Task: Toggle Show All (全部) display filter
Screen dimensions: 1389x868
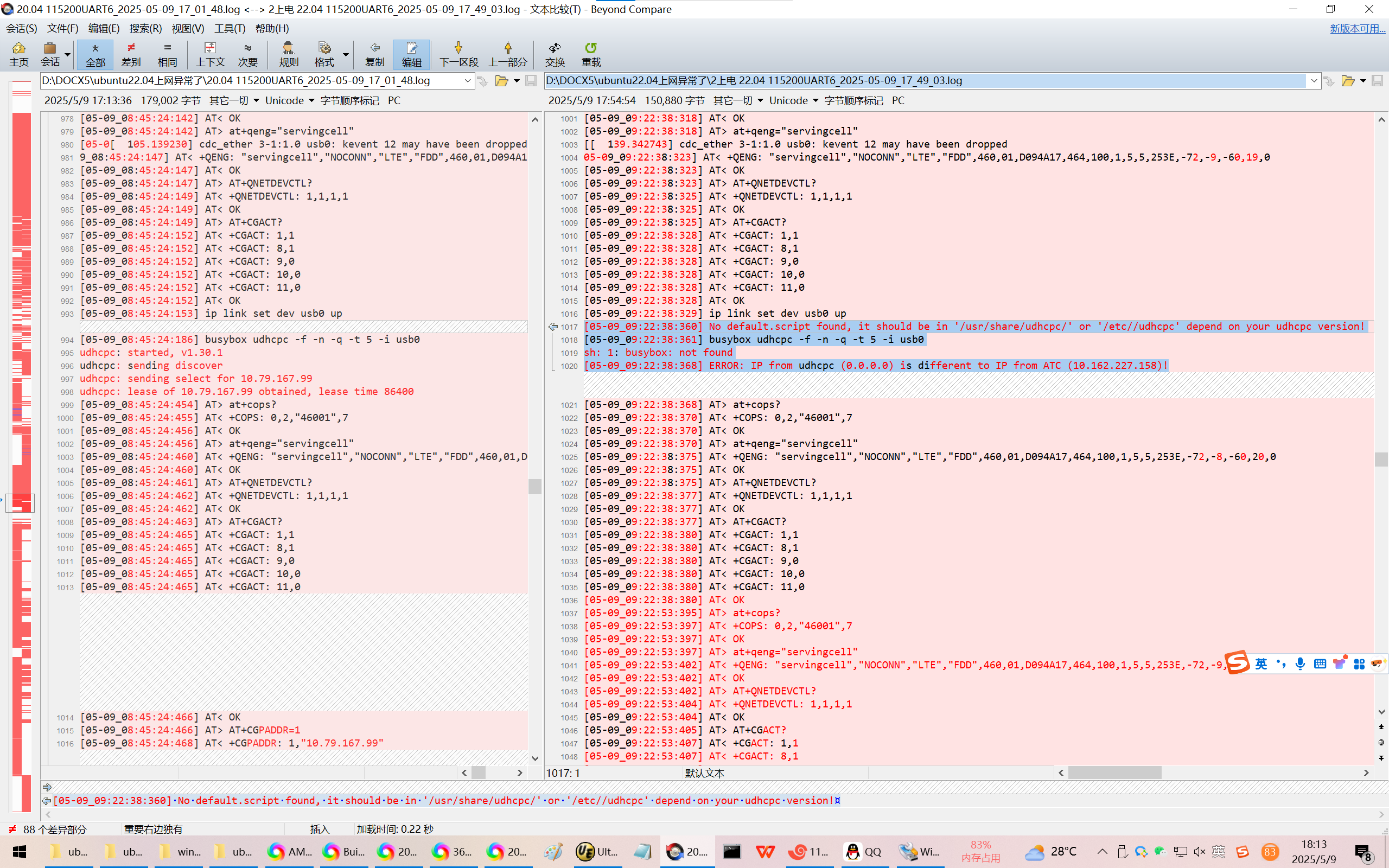Action: point(95,54)
